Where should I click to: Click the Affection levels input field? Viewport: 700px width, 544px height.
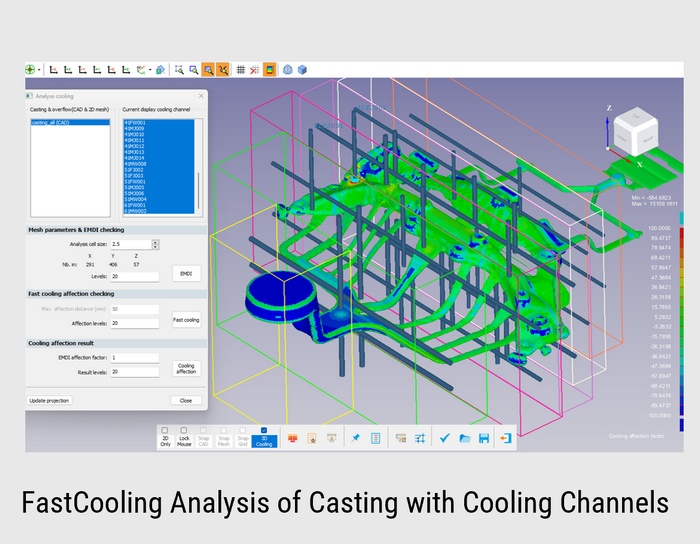[x=135, y=323]
